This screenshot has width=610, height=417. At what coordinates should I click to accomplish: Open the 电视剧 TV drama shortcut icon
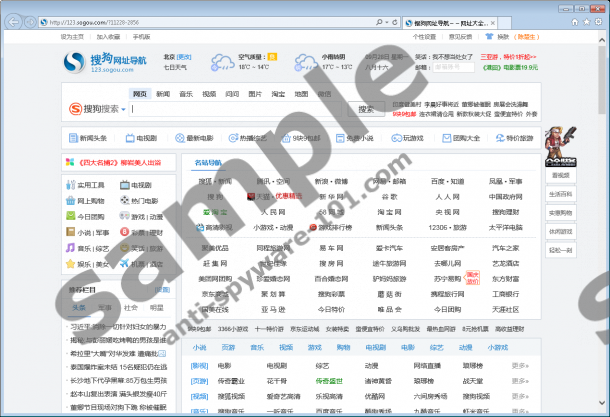click(x=141, y=138)
